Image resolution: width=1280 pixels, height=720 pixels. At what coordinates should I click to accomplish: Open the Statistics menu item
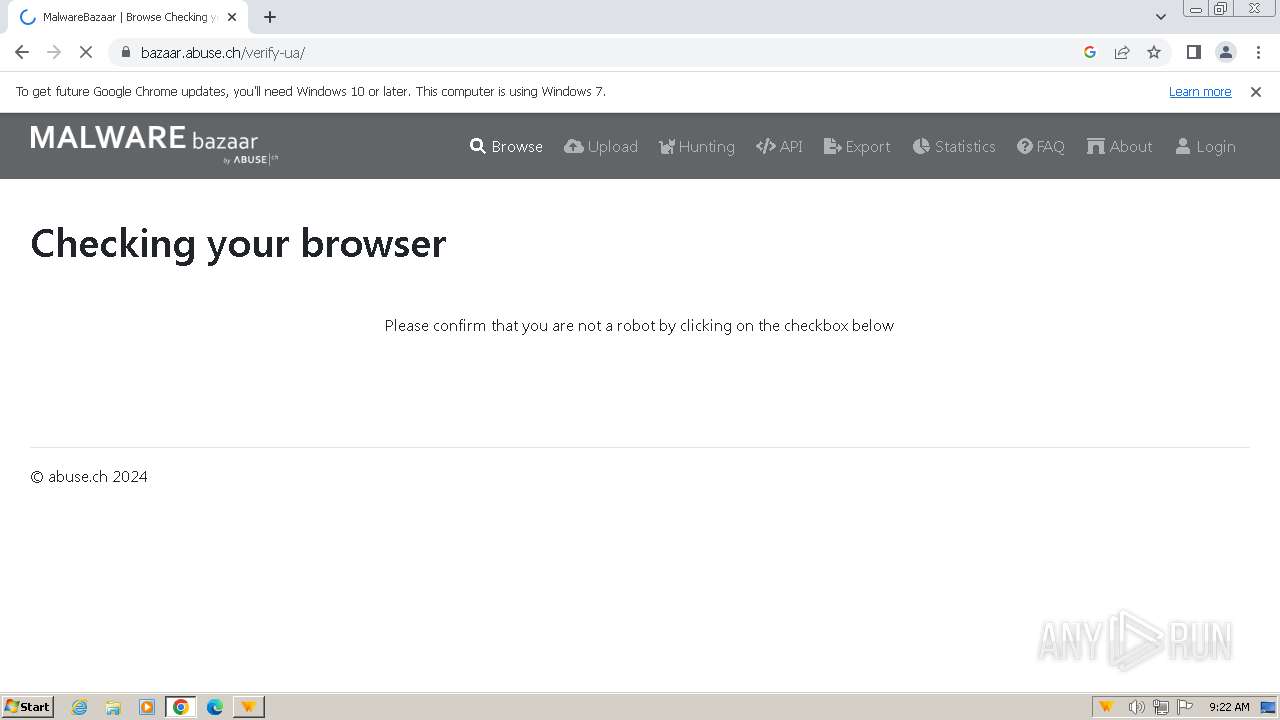(x=954, y=146)
